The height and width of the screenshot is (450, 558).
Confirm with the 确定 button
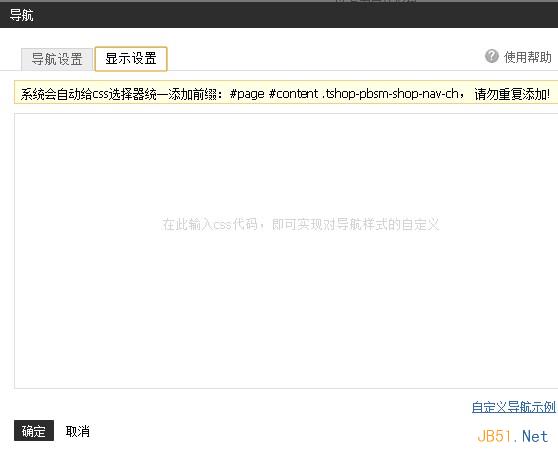point(34,431)
